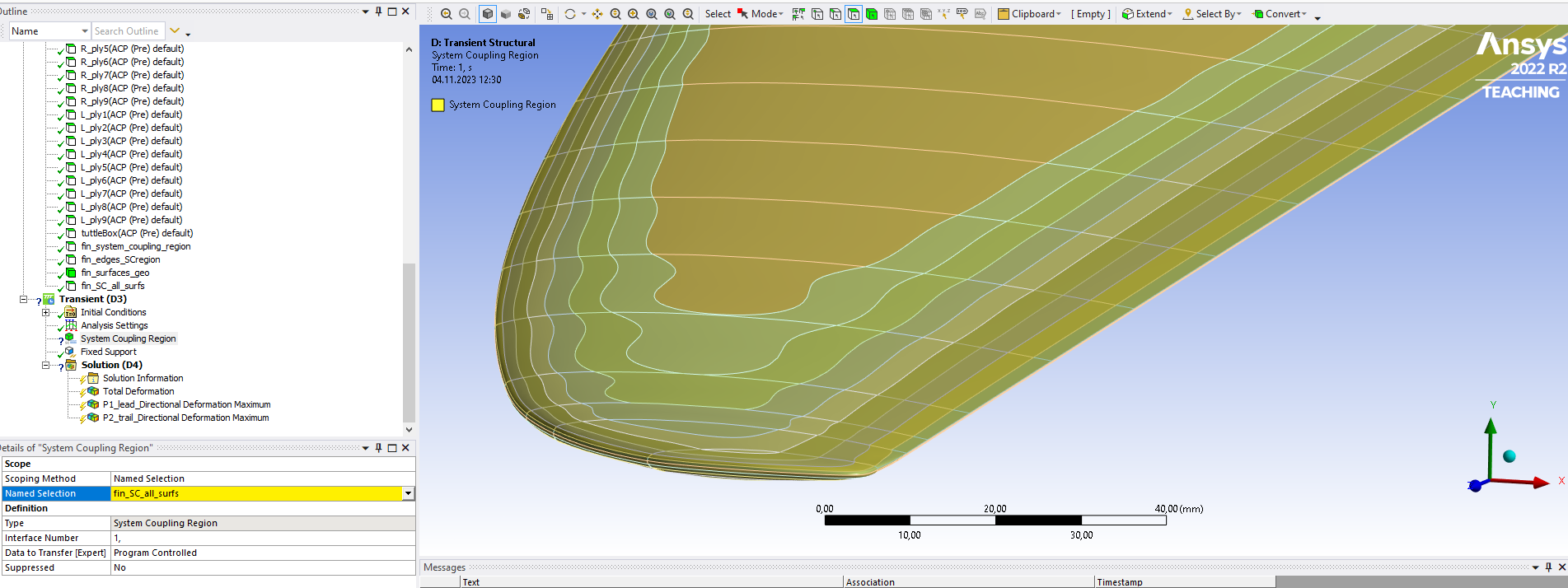
Task: Activate the Pan tool with four arrows
Action: pos(597,14)
